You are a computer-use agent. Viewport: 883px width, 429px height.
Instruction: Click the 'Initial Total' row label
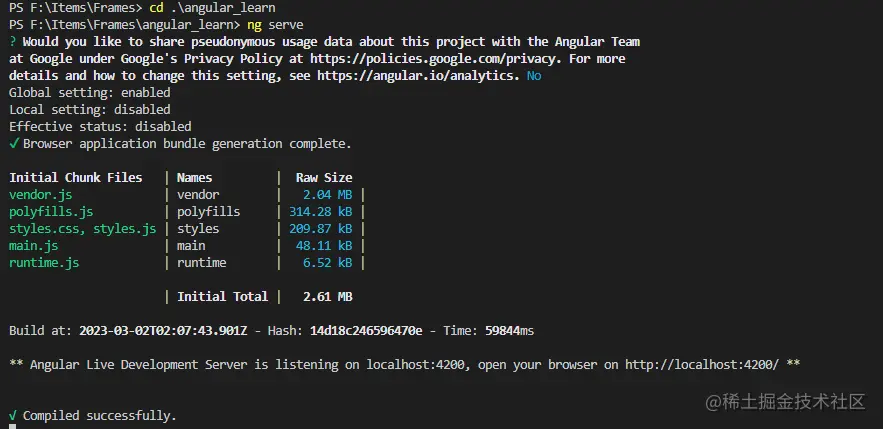tap(222, 296)
